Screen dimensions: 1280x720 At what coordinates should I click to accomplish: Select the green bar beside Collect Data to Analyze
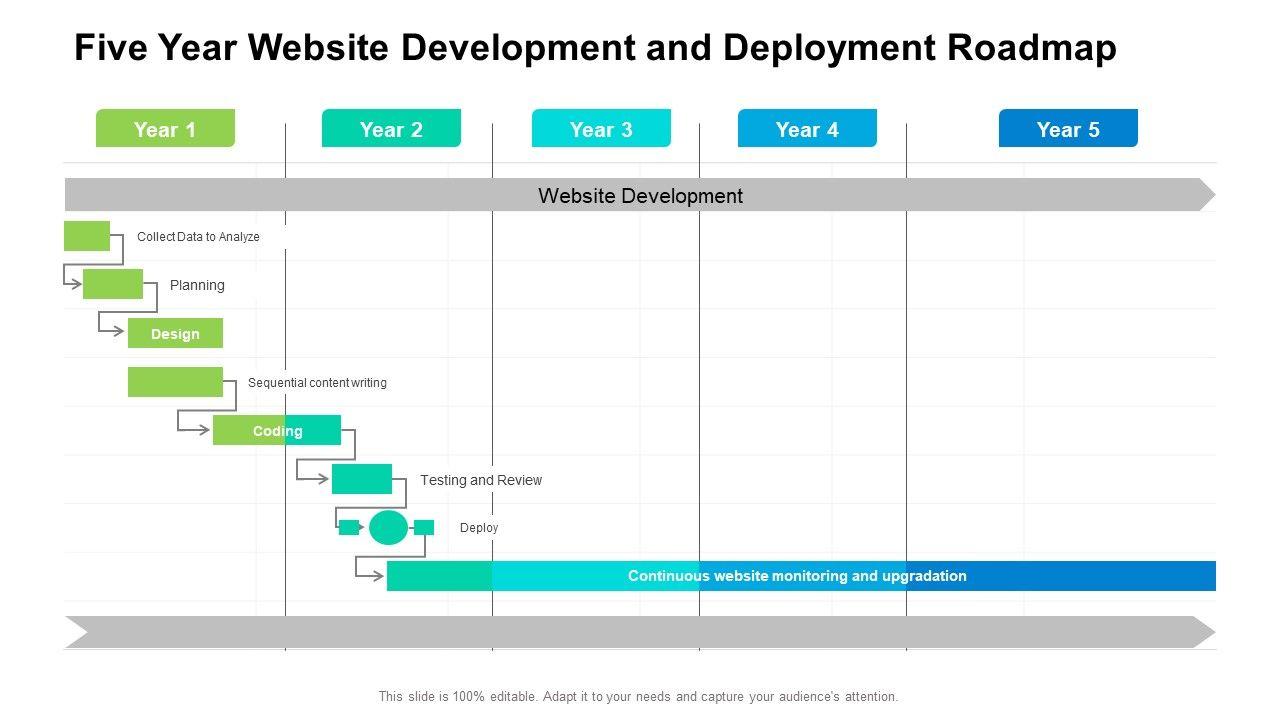[x=87, y=236]
